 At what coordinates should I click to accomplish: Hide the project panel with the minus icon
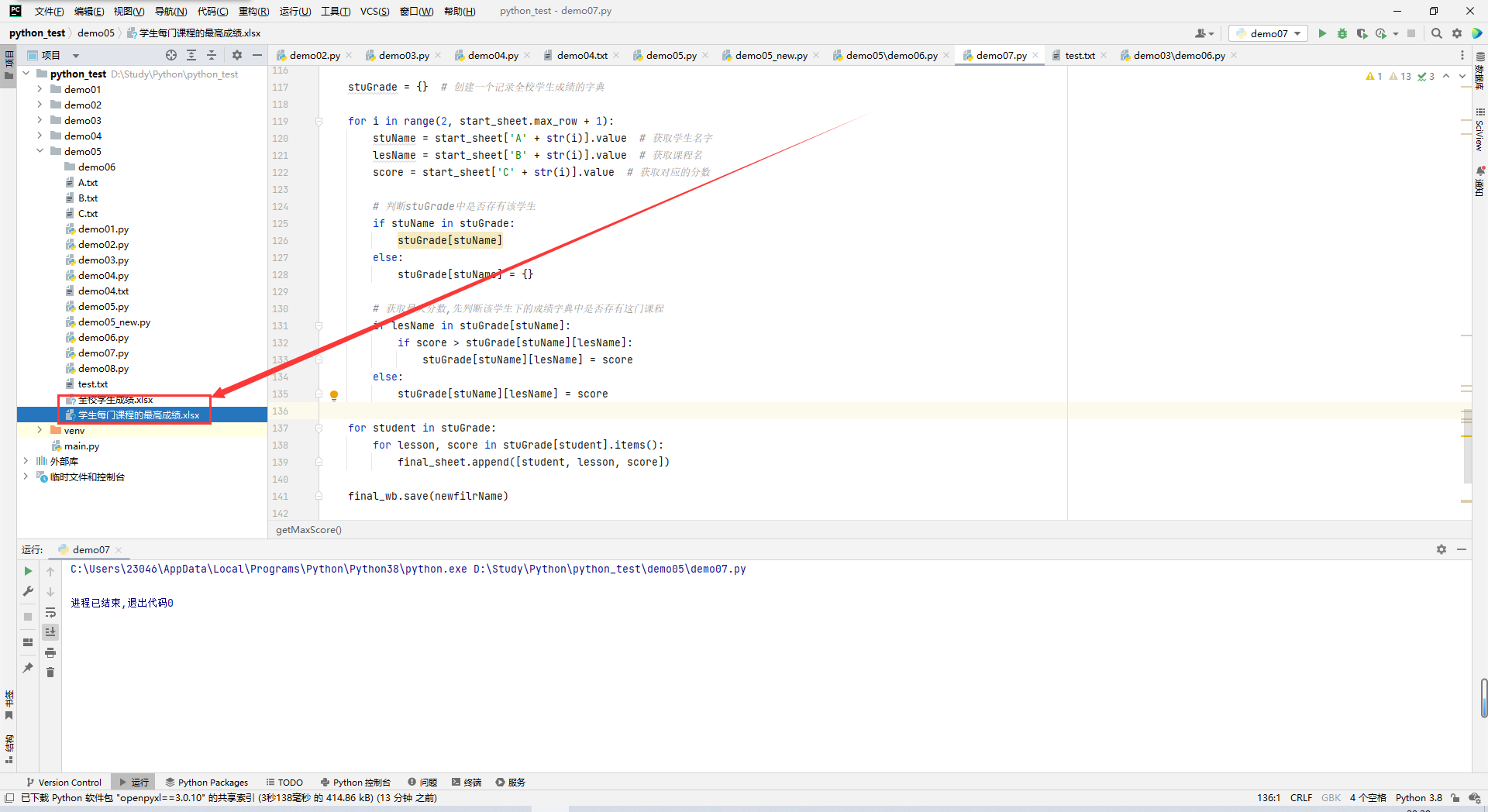point(257,55)
